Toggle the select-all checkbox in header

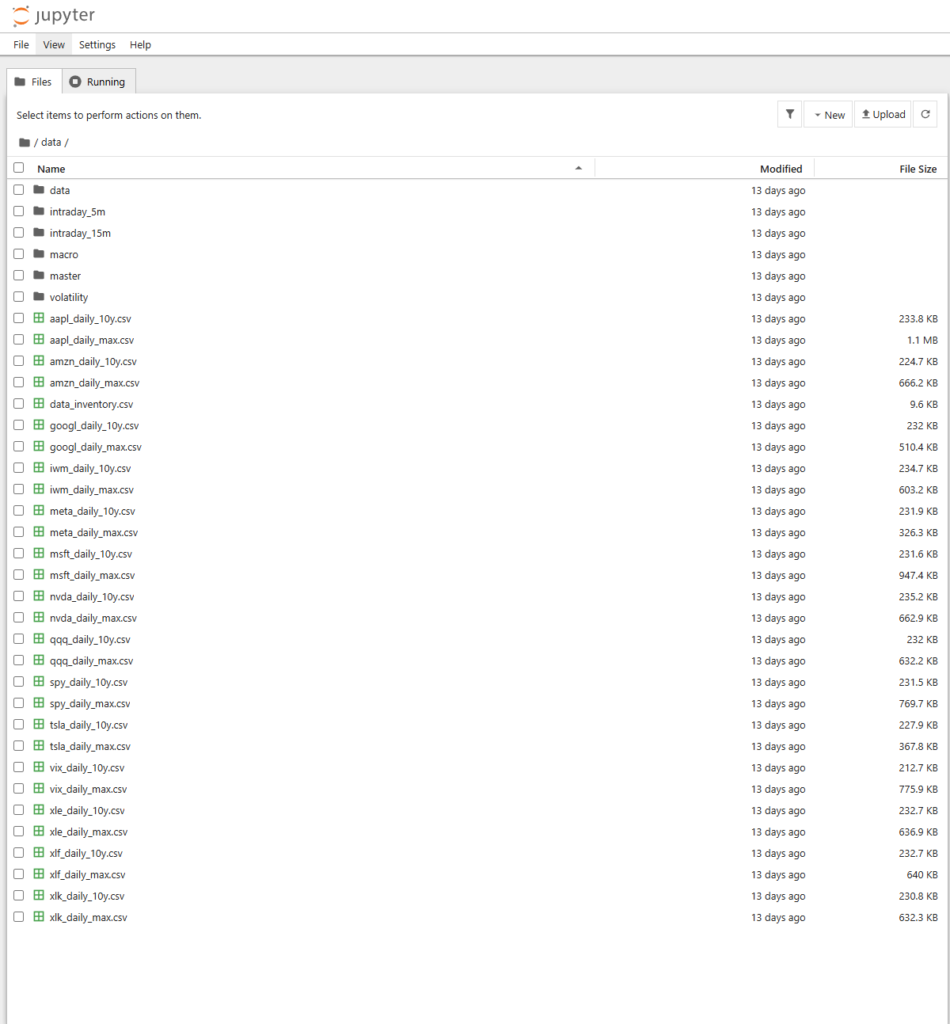point(18,168)
